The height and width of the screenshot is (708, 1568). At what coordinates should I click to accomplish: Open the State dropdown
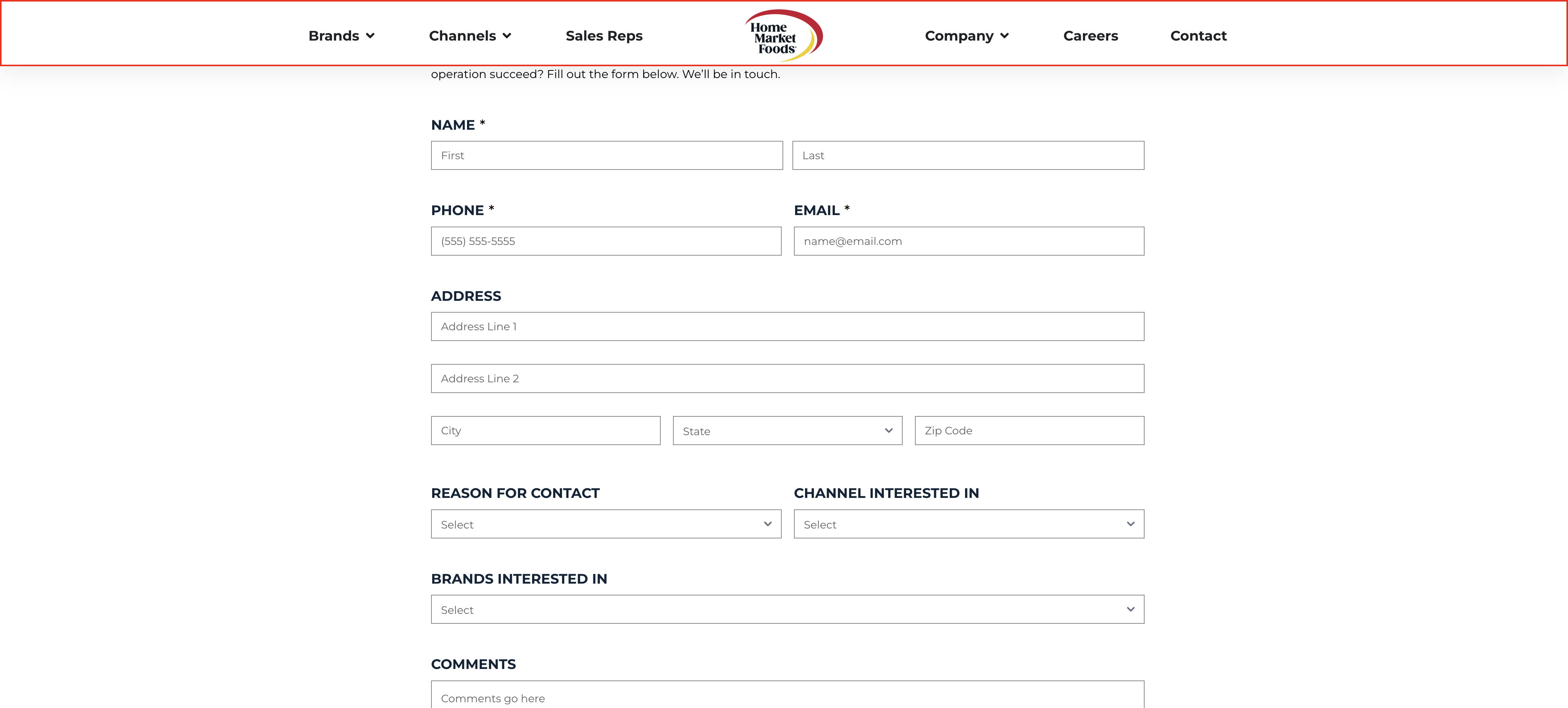tap(786, 431)
